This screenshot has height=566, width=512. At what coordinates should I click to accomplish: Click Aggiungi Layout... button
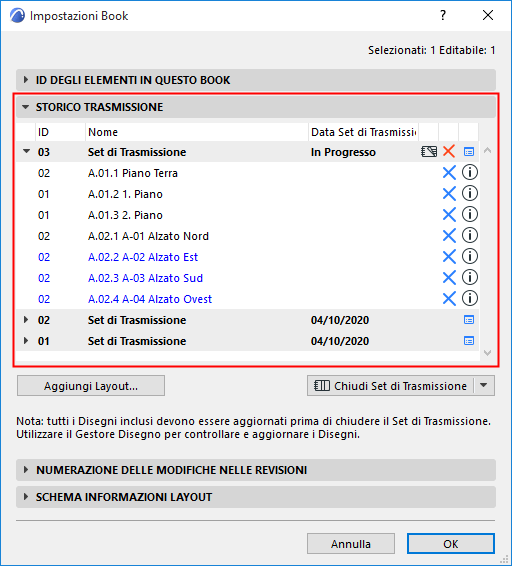click(x=91, y=386)
